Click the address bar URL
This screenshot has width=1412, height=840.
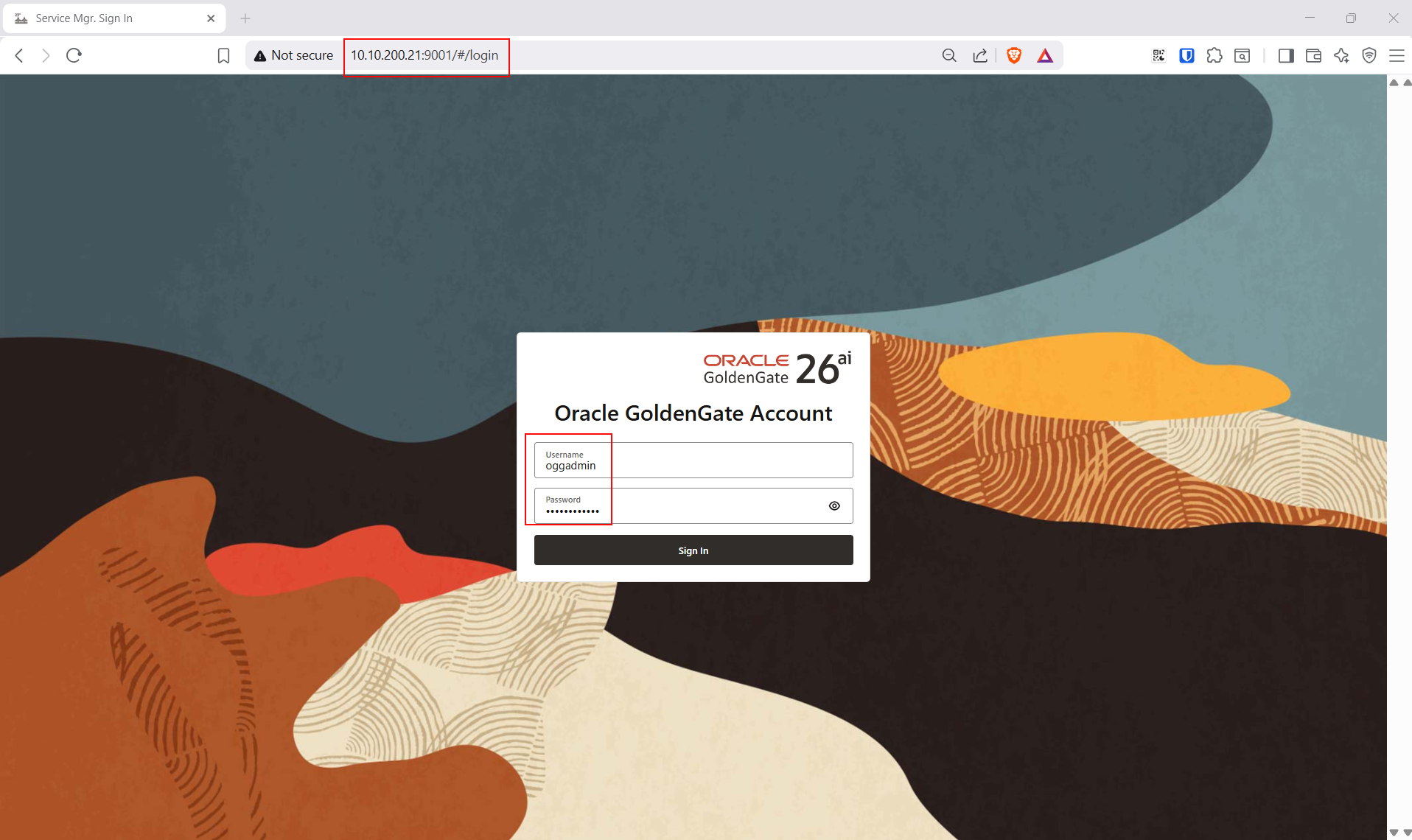click(424, 55)
